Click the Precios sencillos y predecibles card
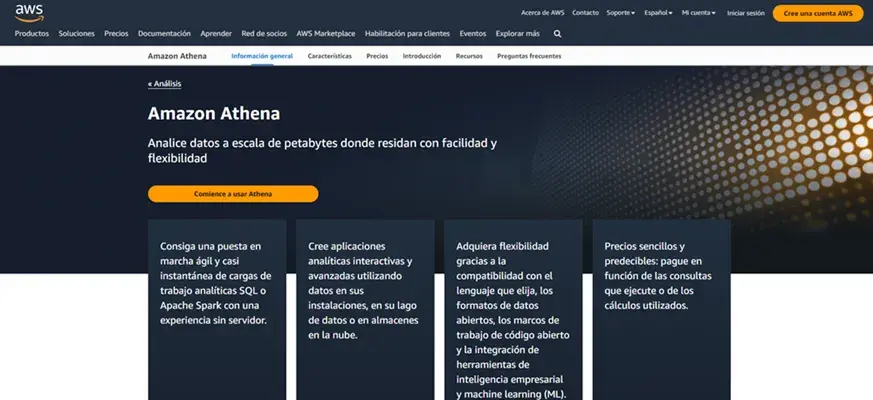This screenshot has width=873, height=400. (661, 300)
